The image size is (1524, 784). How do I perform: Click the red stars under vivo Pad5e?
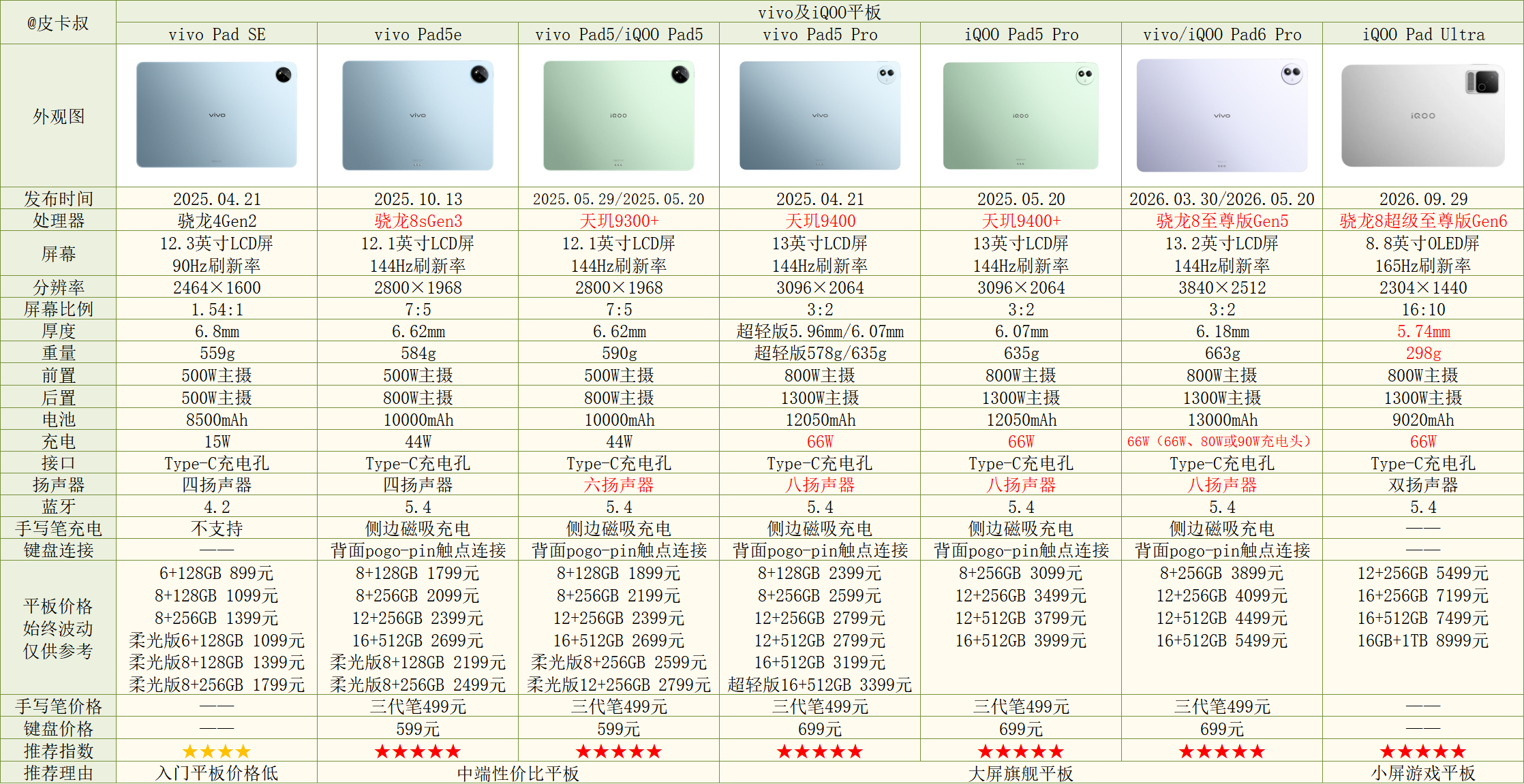coord(418,751)
